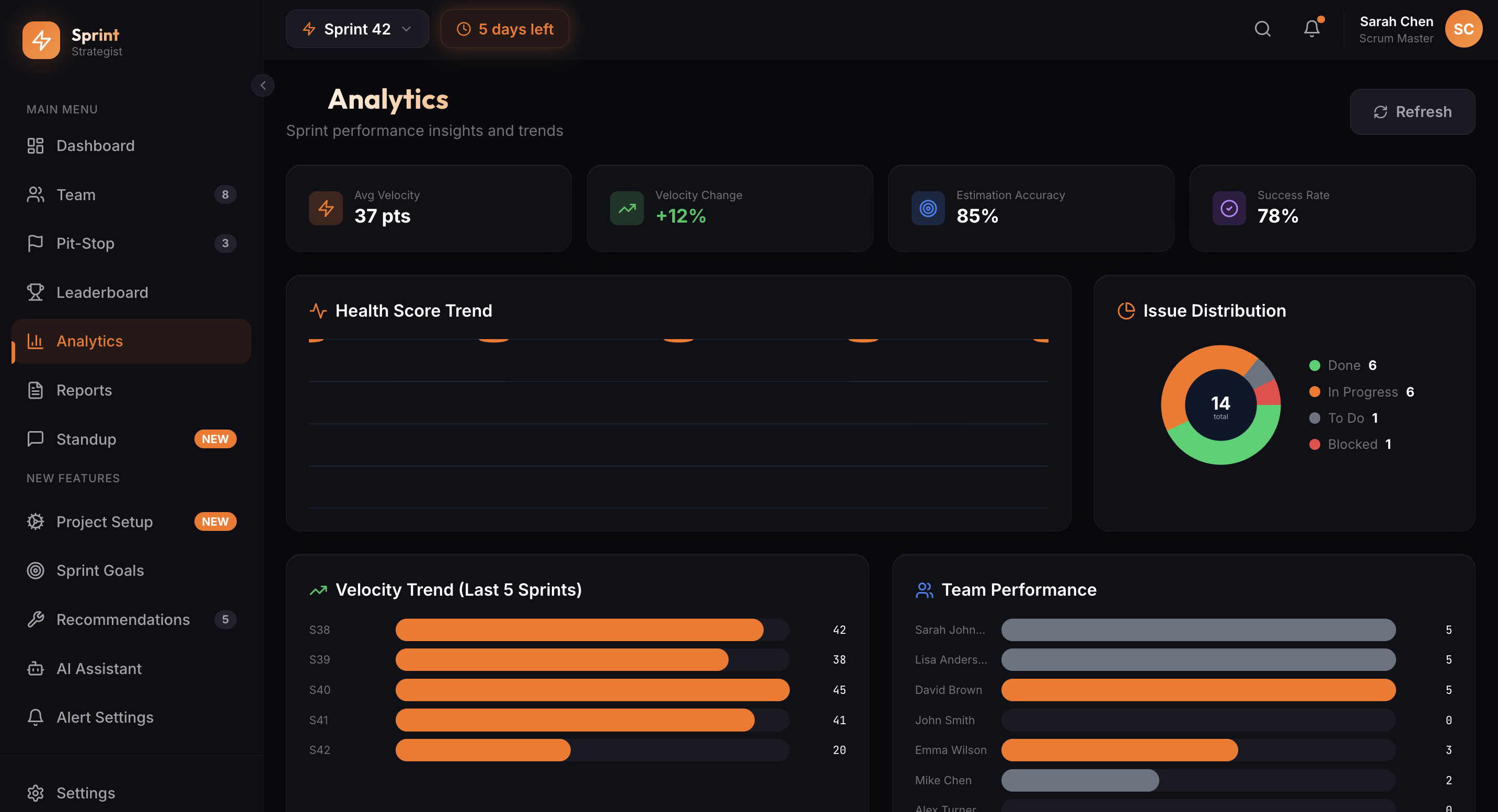Click the S40 velocity bar
The height and width of the screenshot is (812, 1498).
pos(592,690)
